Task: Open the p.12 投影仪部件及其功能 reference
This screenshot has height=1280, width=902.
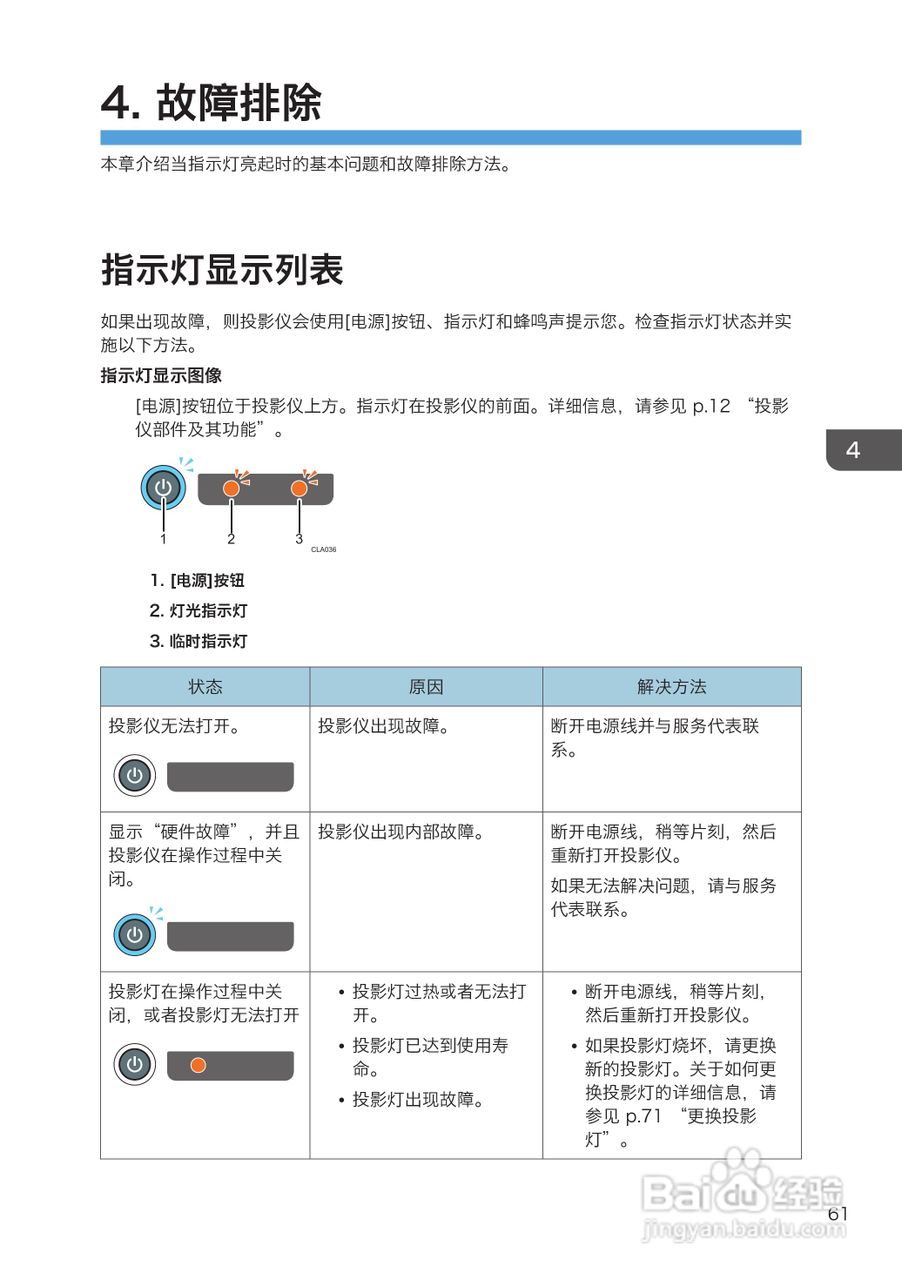Action: click(461, 419)
